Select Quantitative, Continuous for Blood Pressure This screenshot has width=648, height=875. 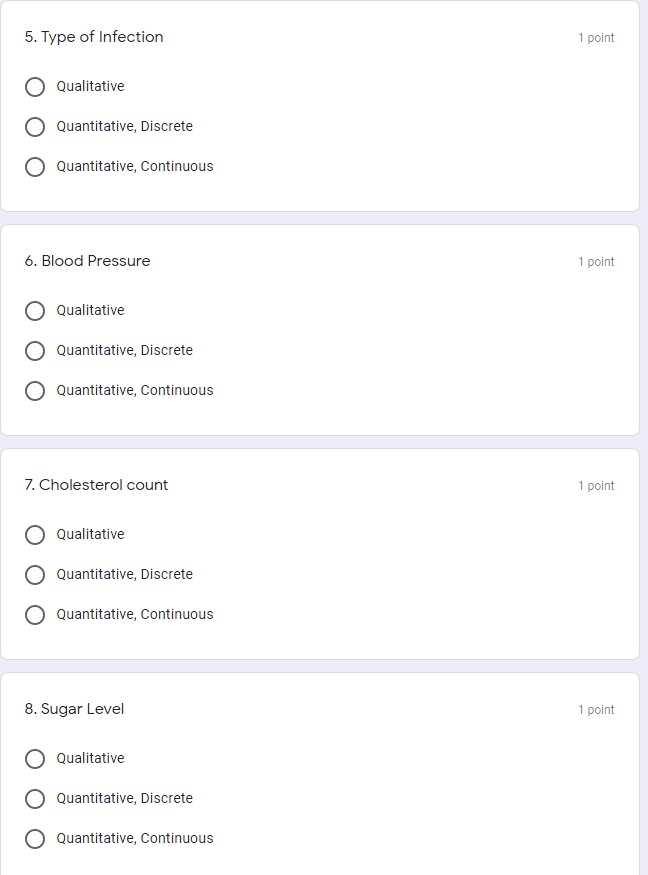point(35,391)
